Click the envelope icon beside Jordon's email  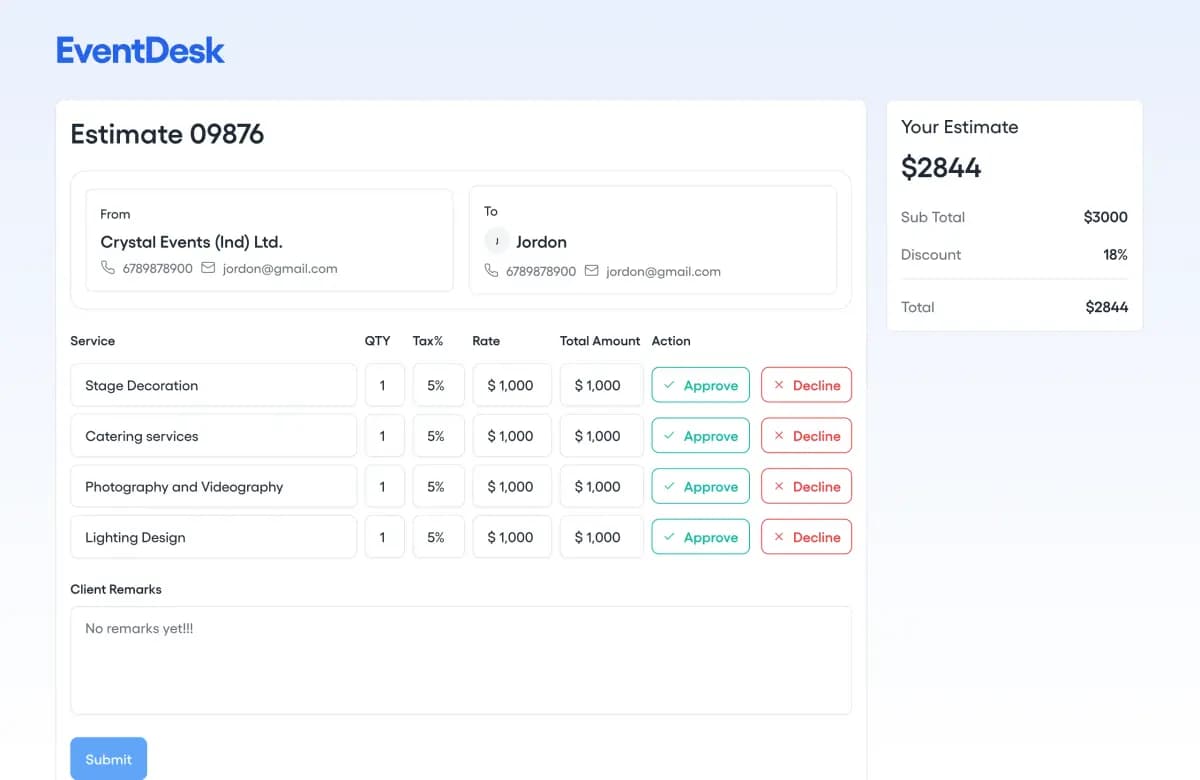tap(590, 271)
